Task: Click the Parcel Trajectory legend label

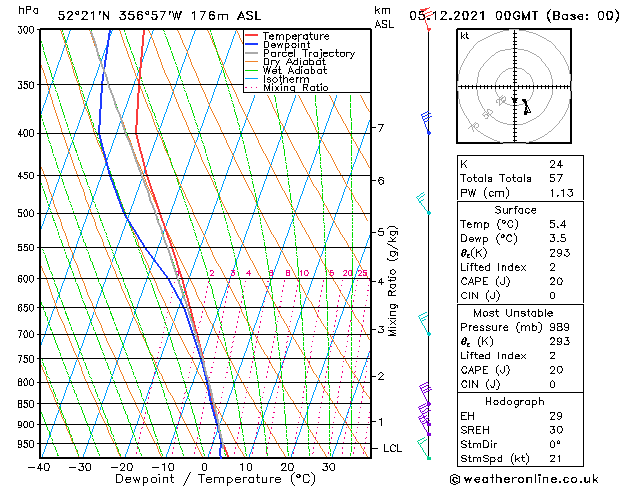Action: tap(309, 53)
